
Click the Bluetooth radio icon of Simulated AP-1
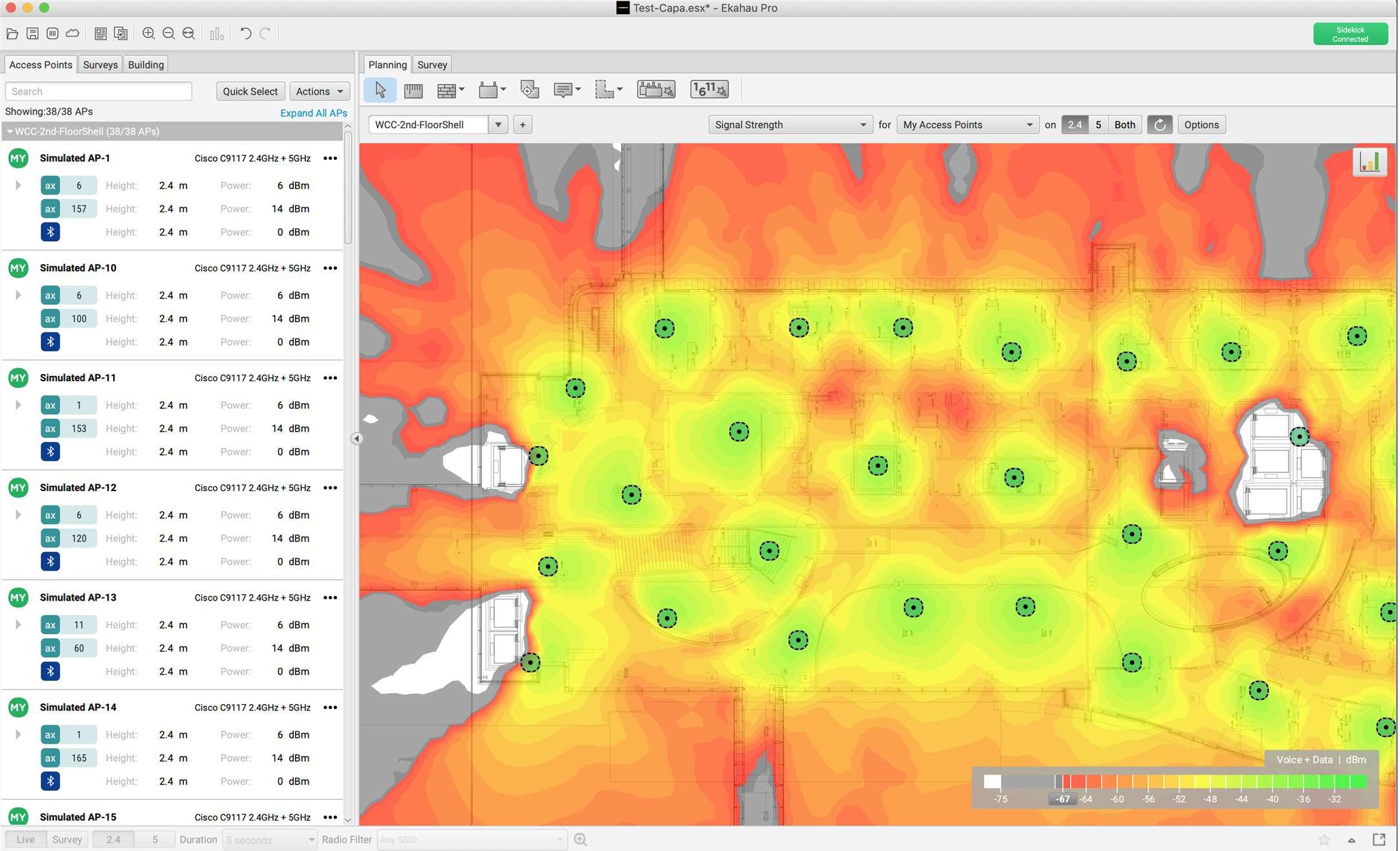click(50, 232)
